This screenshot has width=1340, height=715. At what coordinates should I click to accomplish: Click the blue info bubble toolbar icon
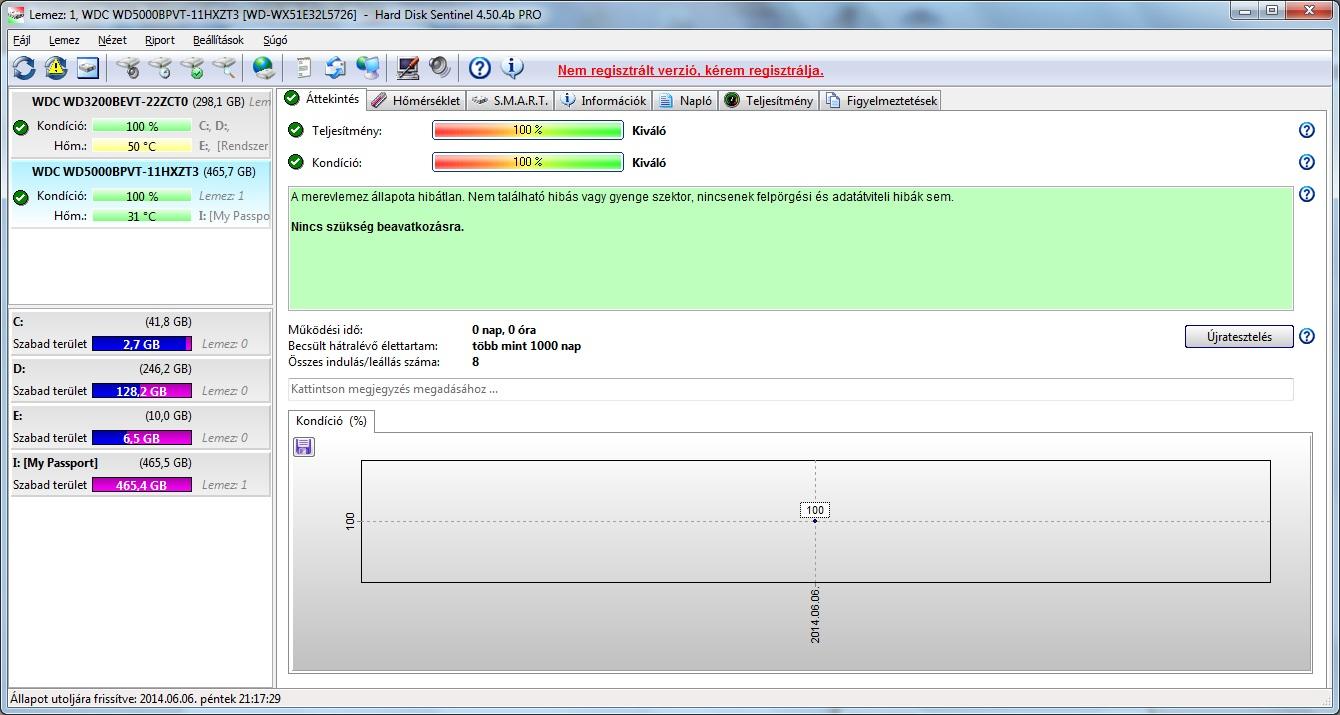click(x=512, y=67)
